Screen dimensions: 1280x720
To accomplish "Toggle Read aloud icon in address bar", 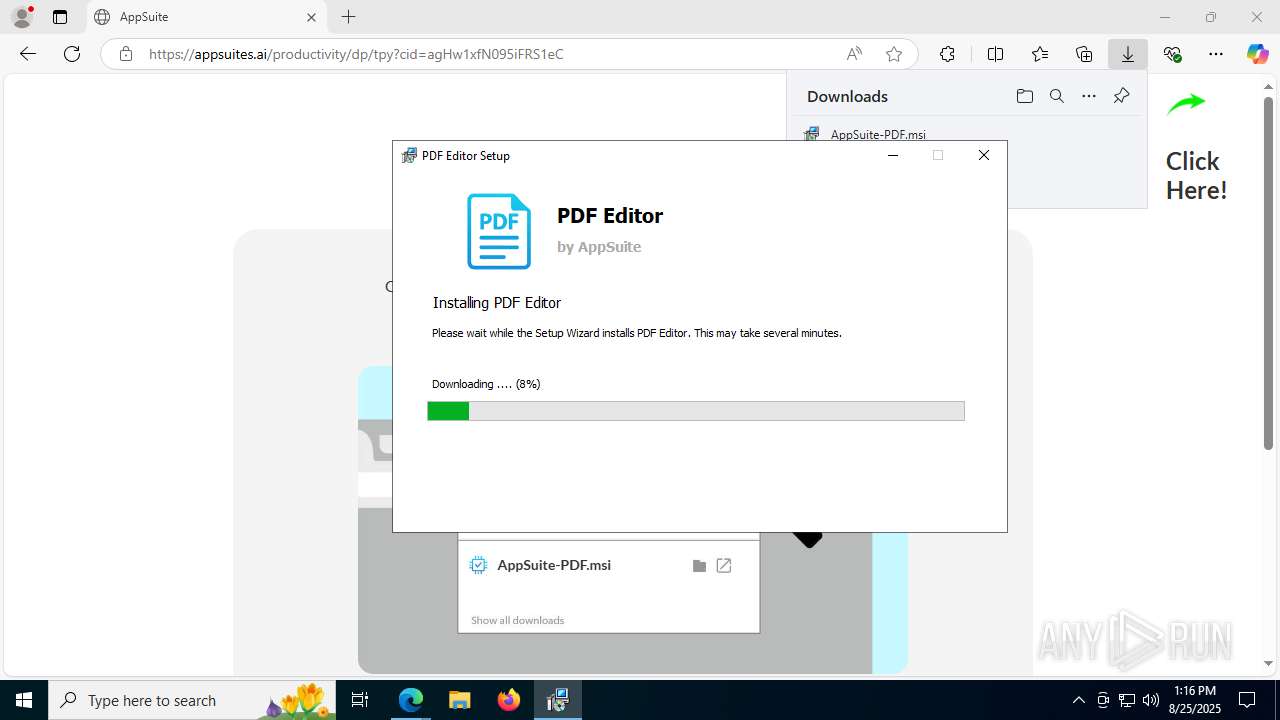I will [854, 54].
